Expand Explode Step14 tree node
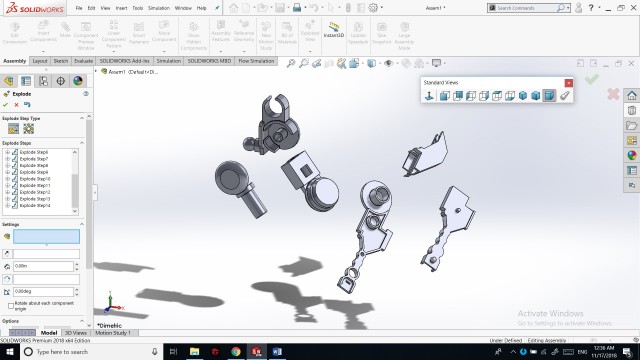Screen dimensions: 640x360 (7, 206)
